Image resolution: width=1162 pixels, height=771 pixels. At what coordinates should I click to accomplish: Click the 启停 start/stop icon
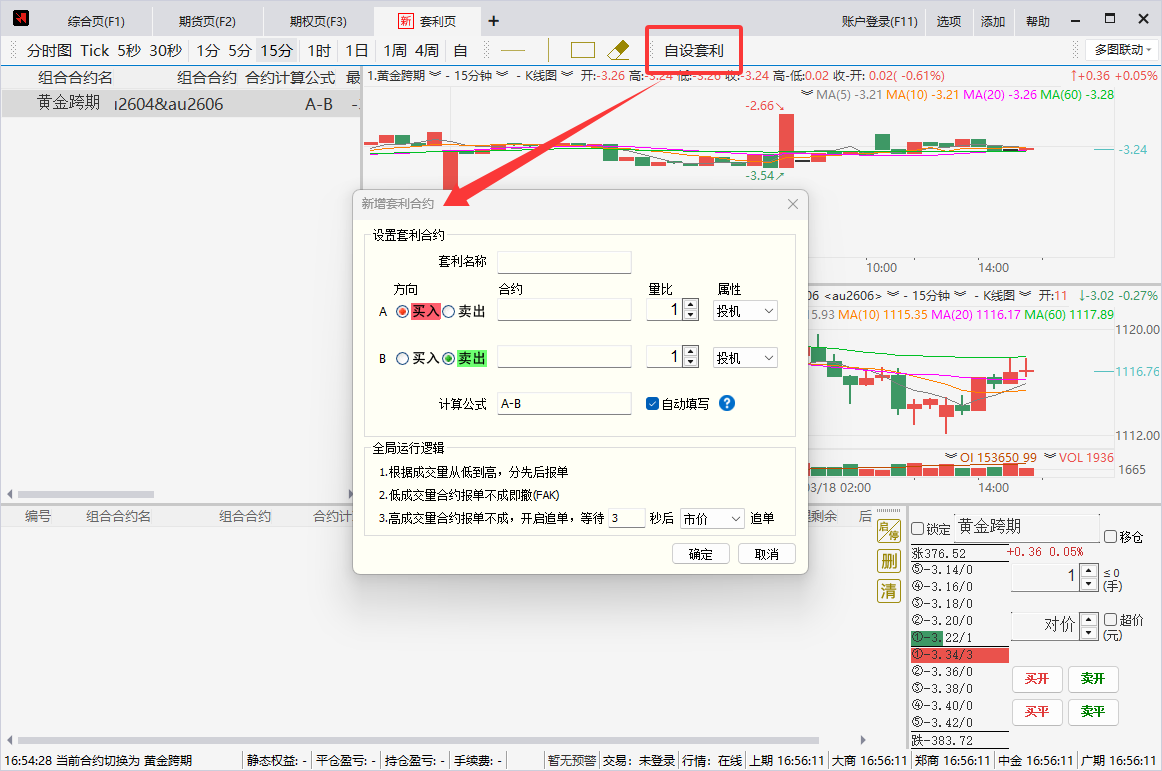(888, 531)
